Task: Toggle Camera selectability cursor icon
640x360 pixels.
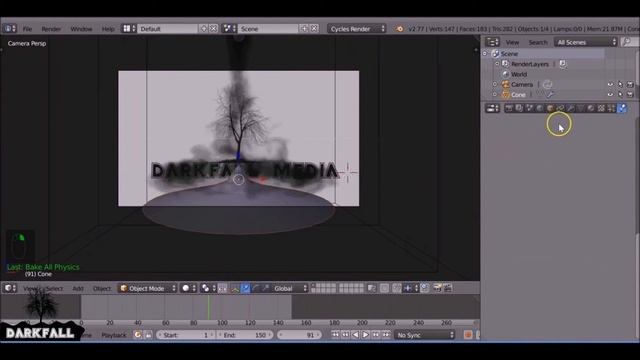Action: 620,84
